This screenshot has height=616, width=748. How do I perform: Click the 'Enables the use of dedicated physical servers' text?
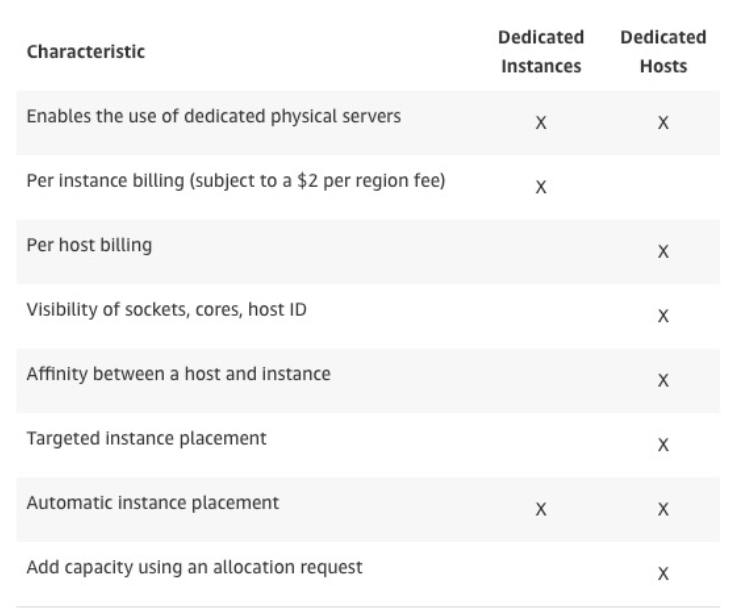pyautogui.click(x=214, y=116)
